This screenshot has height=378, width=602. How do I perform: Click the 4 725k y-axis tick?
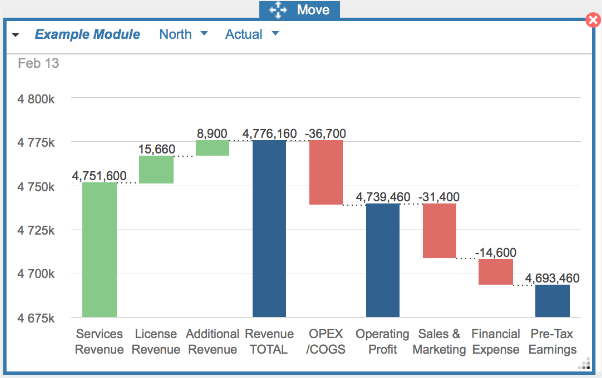click(x=36, y=230)
